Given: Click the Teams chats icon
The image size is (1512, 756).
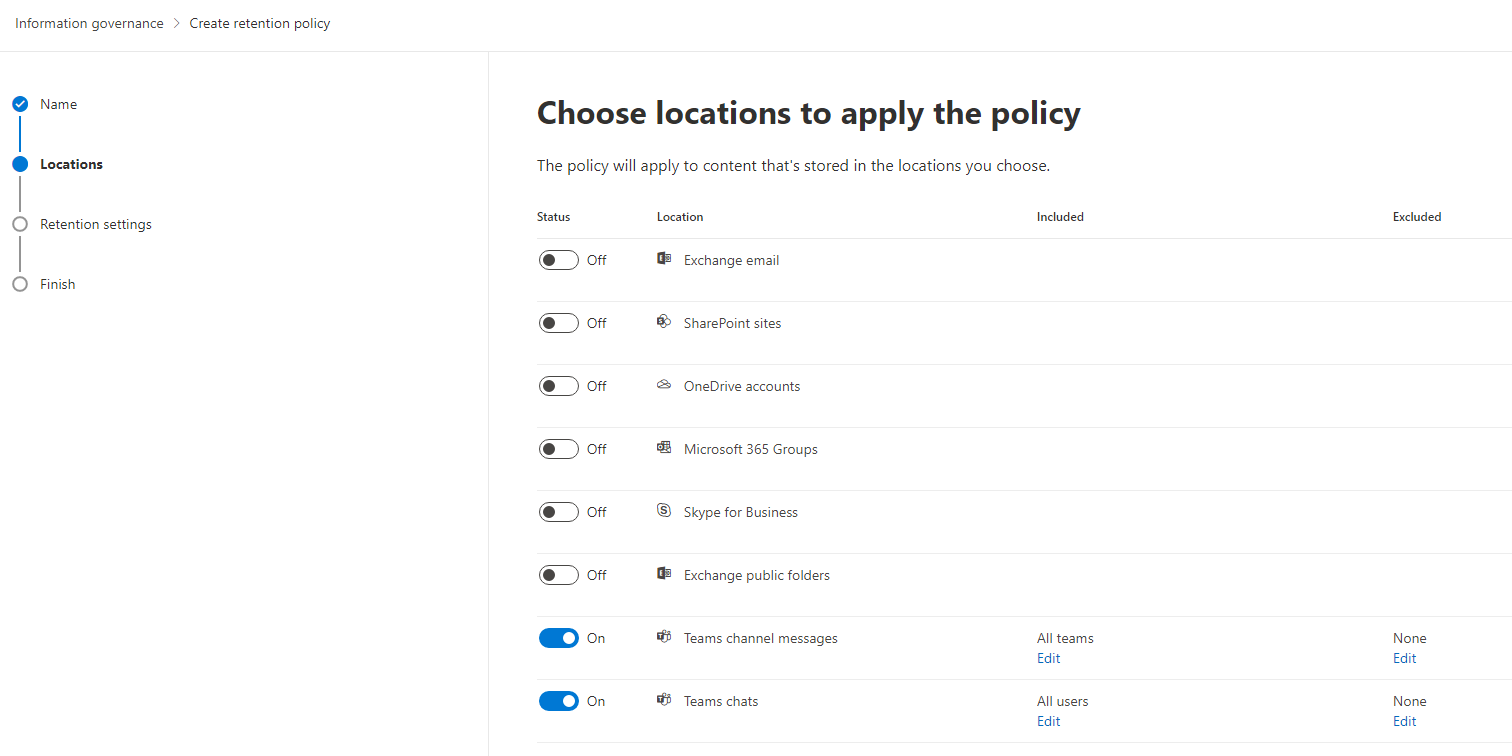Looking at the screenshot, I should (663, 700).
